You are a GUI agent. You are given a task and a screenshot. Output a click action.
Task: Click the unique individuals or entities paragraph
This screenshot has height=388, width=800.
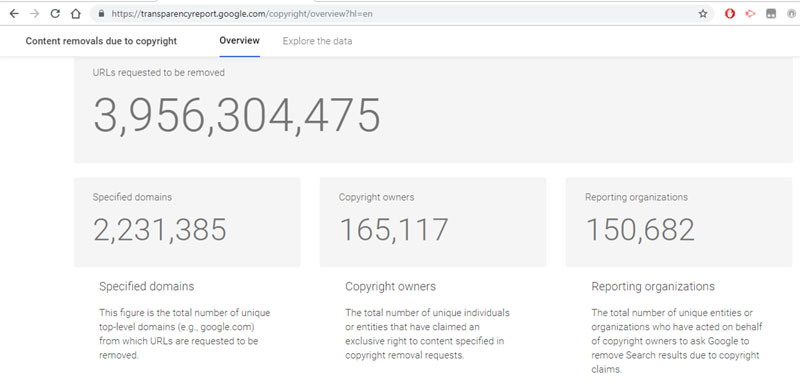point(427,334)
